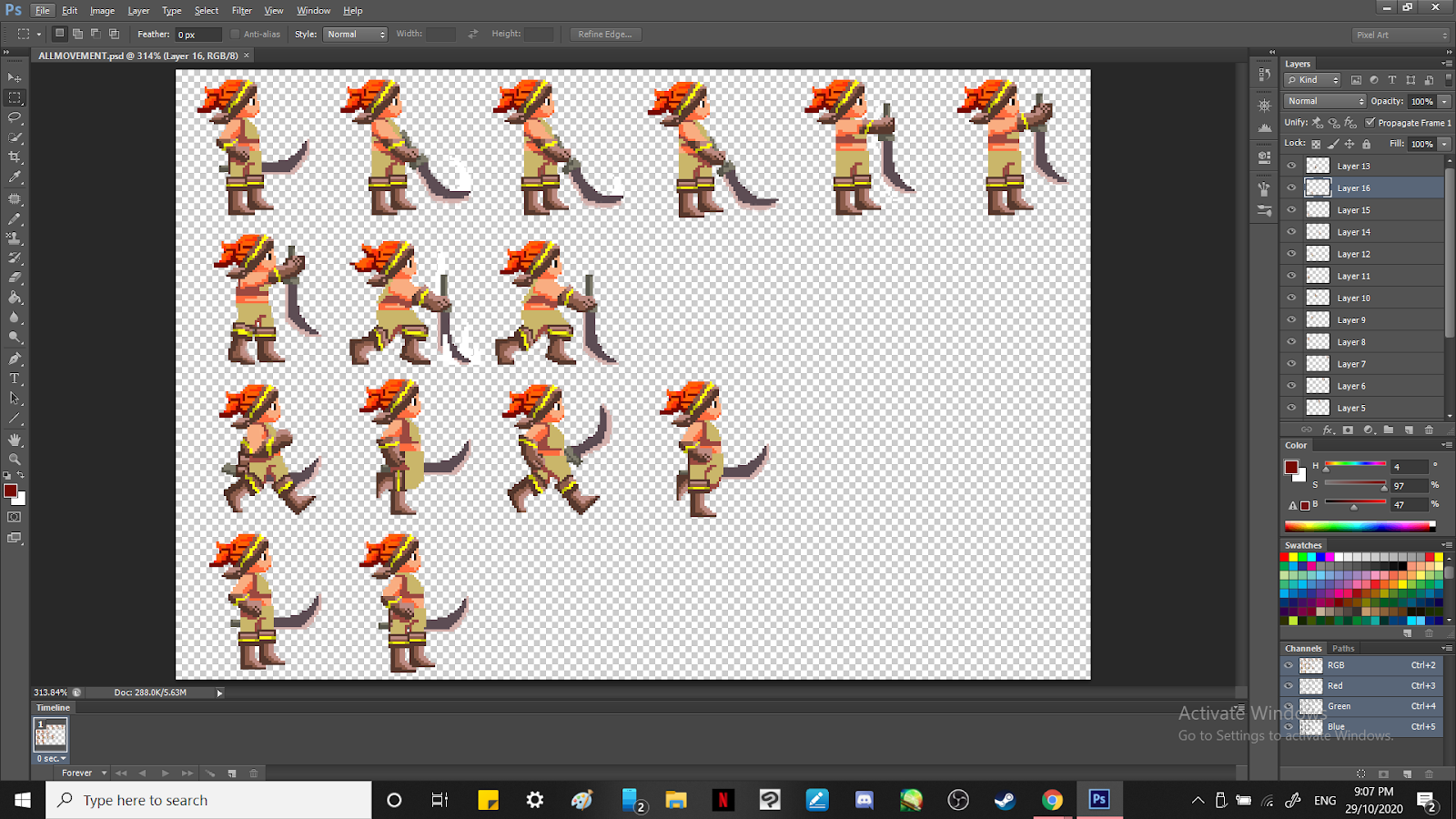Viewport: 1456px width, 819px height.
Task: Filter layers by type layers icon
Action: coord(1392,80)
